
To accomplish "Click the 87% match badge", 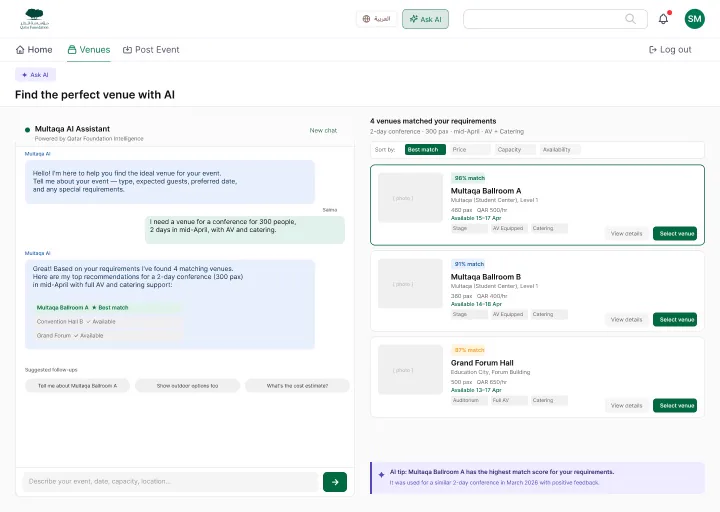I will (x=469, y=349).
